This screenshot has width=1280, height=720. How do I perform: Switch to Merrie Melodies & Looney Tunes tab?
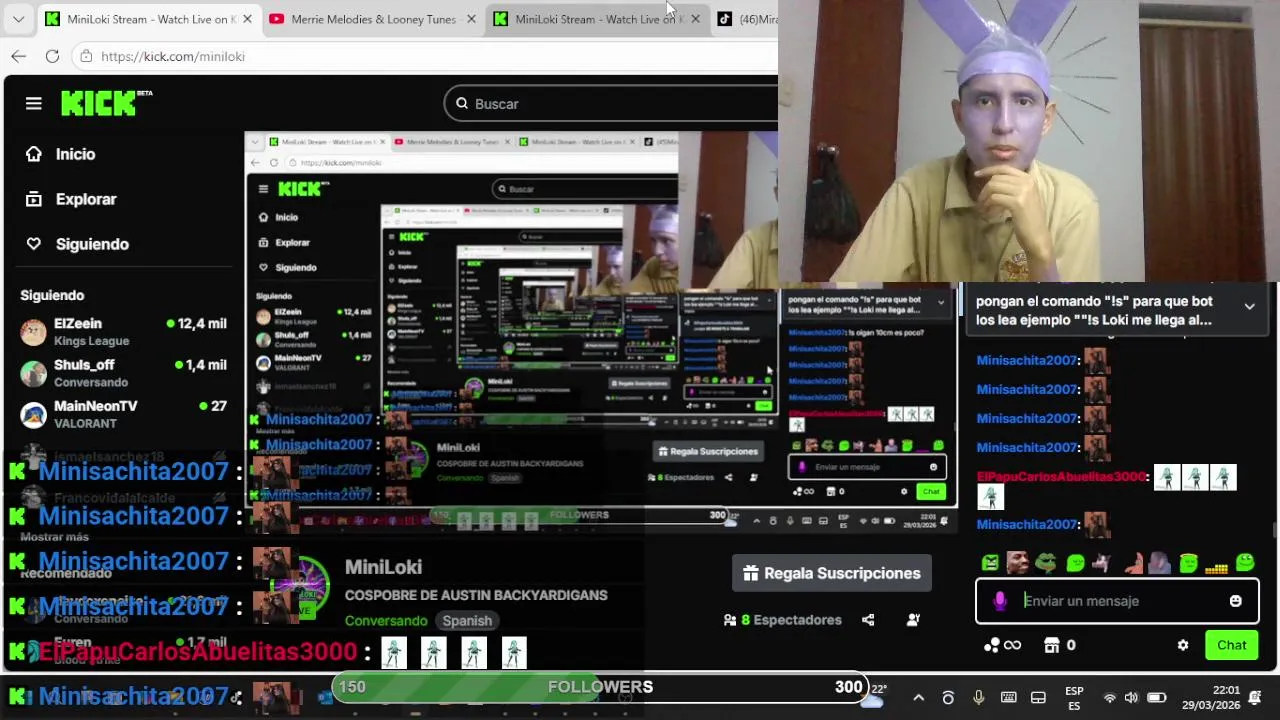click(372, 19)
